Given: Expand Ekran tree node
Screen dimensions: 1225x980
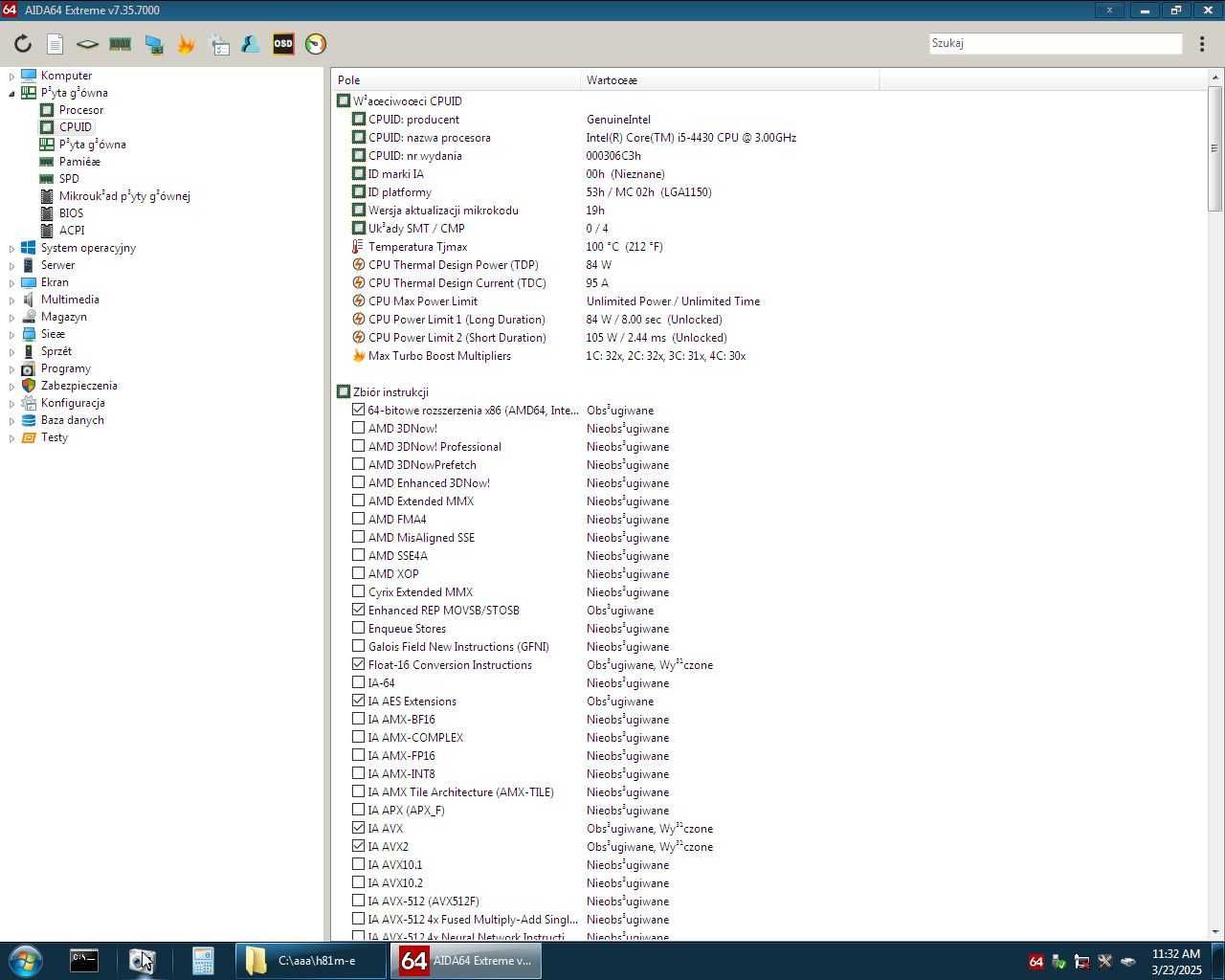Looking at the screenshot, I should (x=11, y=282).
